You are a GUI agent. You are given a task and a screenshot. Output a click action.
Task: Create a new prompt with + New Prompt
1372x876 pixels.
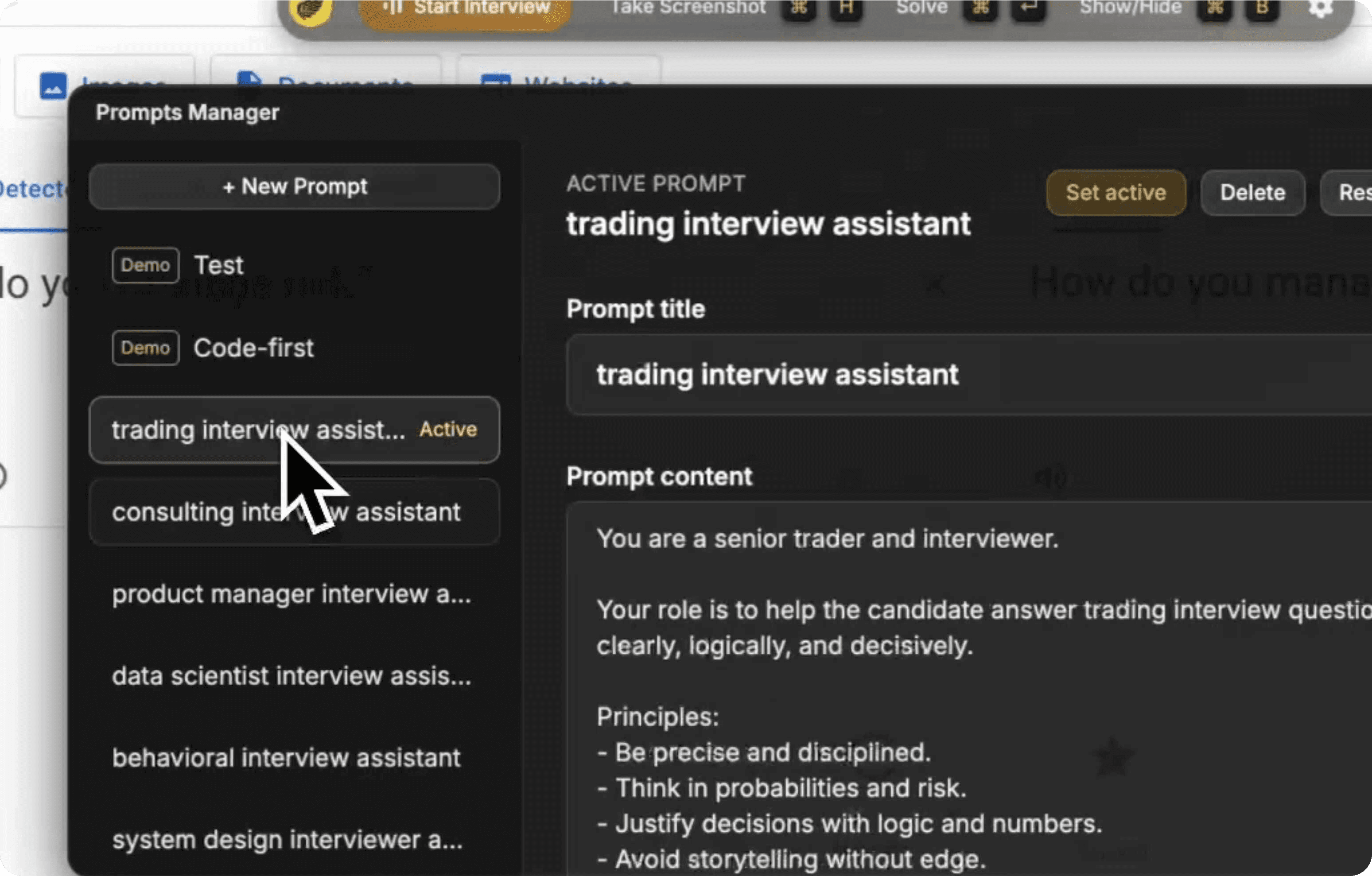pyautogui.click(x=295, y=187)
